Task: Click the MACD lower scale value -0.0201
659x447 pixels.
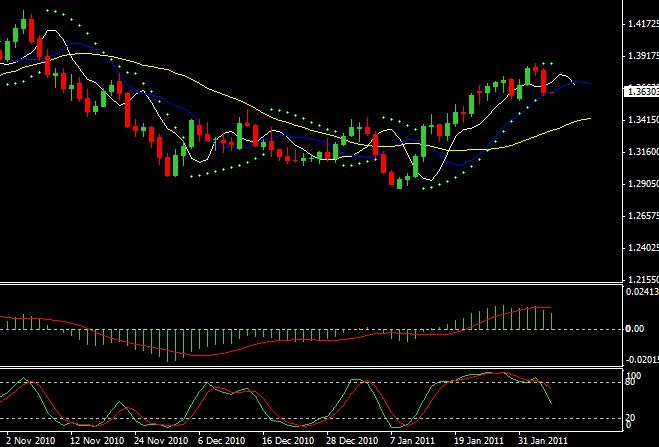Action: pyautogui.click(x=642, y=360)
